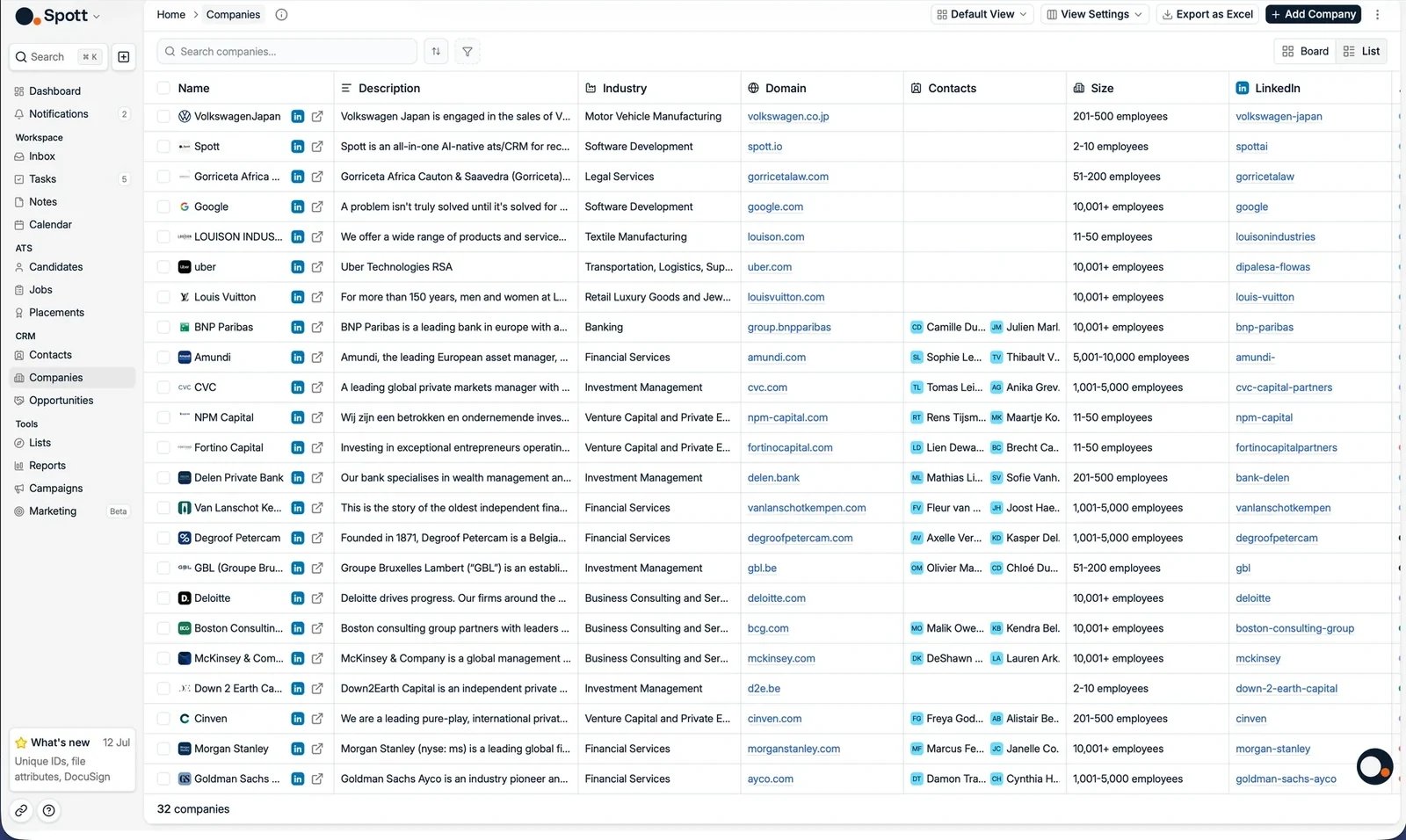
Task: Open the global Search box in sidebar
Action: [58, 57]
